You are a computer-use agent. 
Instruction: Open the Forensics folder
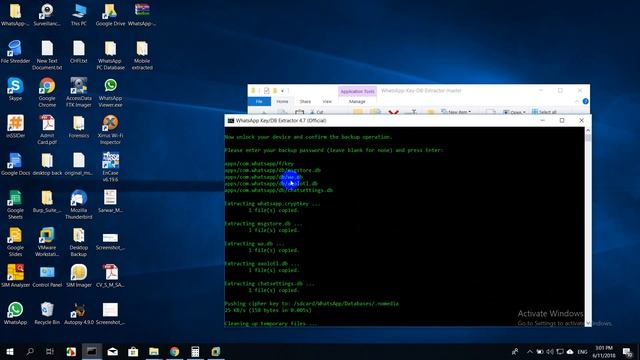click(x=78, y=127)
